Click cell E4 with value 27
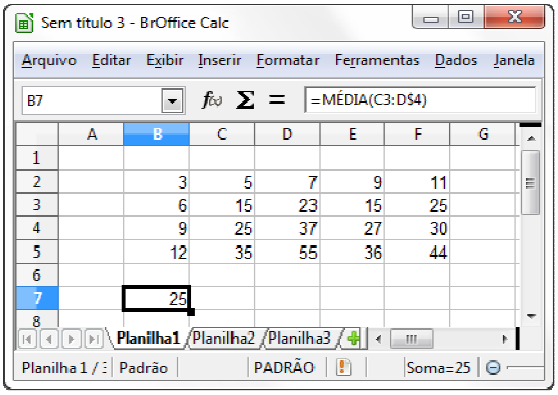This screenshot has height=395, width=558. click(x=352, y=228)
